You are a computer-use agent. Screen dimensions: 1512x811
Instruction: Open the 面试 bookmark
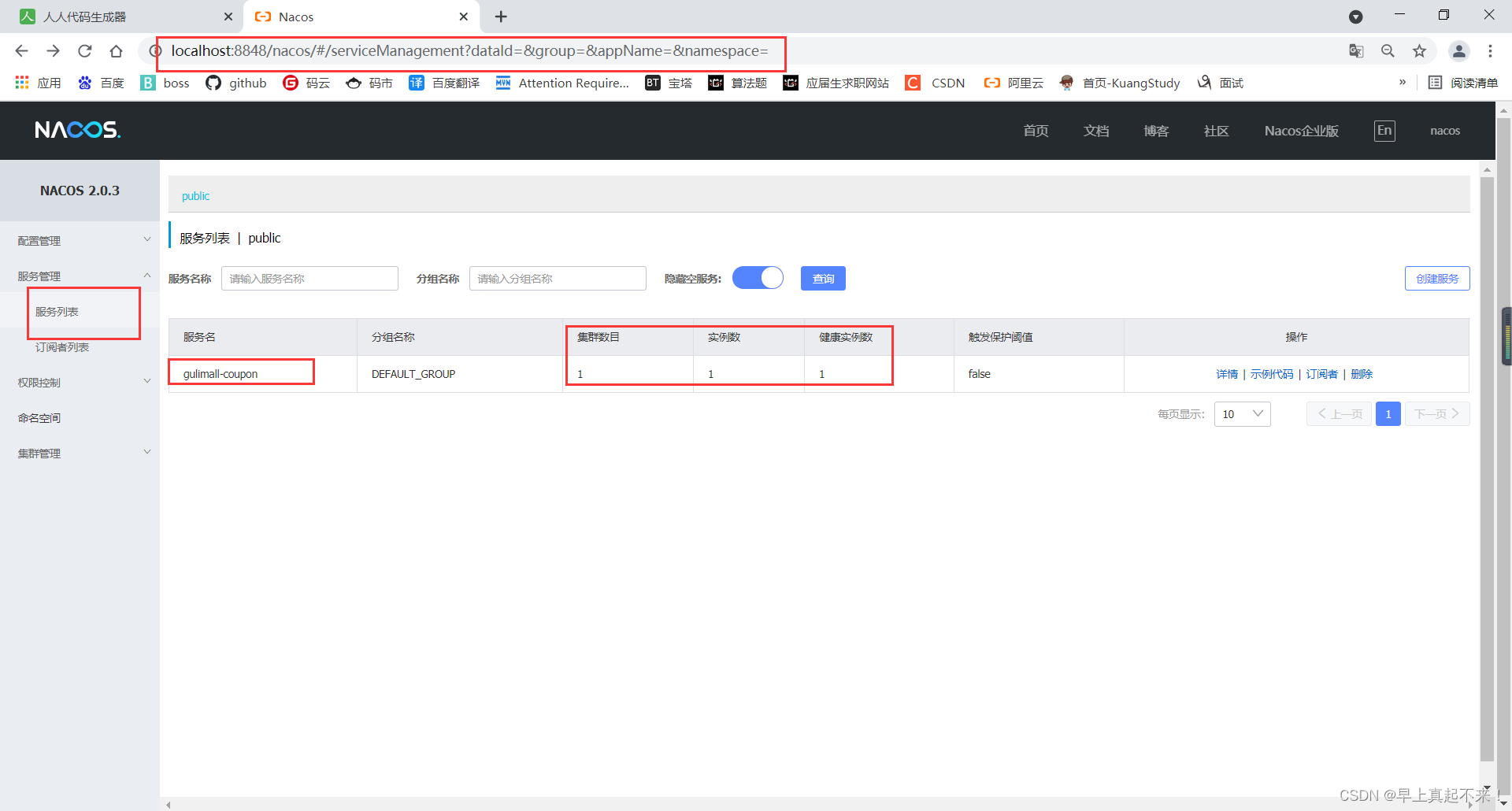click(x=1220, y=83)
